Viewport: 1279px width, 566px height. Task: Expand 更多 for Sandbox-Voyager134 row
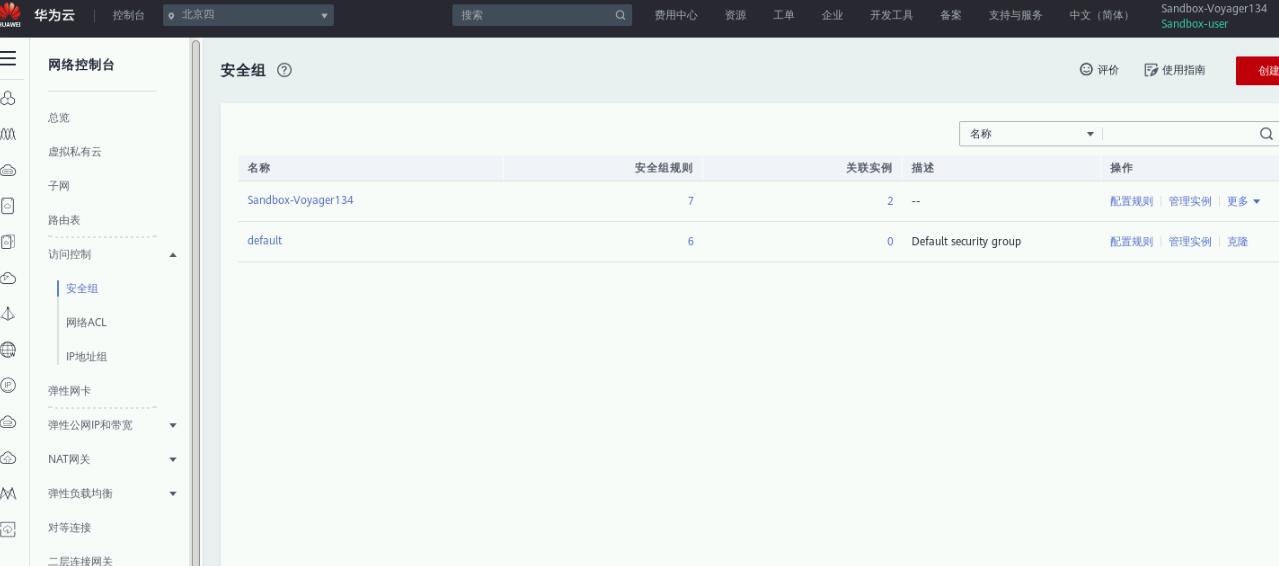tap(1244, 201)
